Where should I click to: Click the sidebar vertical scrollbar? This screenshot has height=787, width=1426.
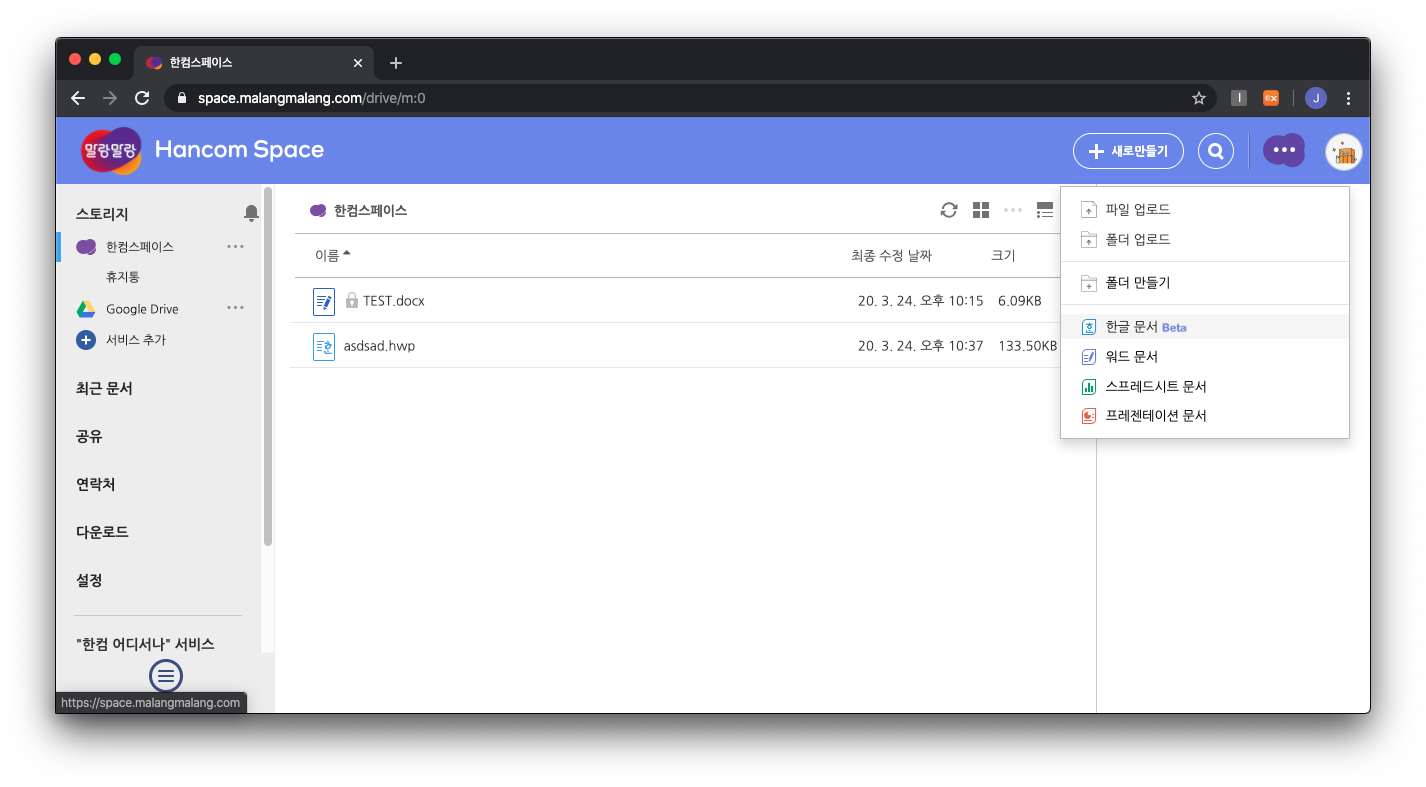(268, 366)
